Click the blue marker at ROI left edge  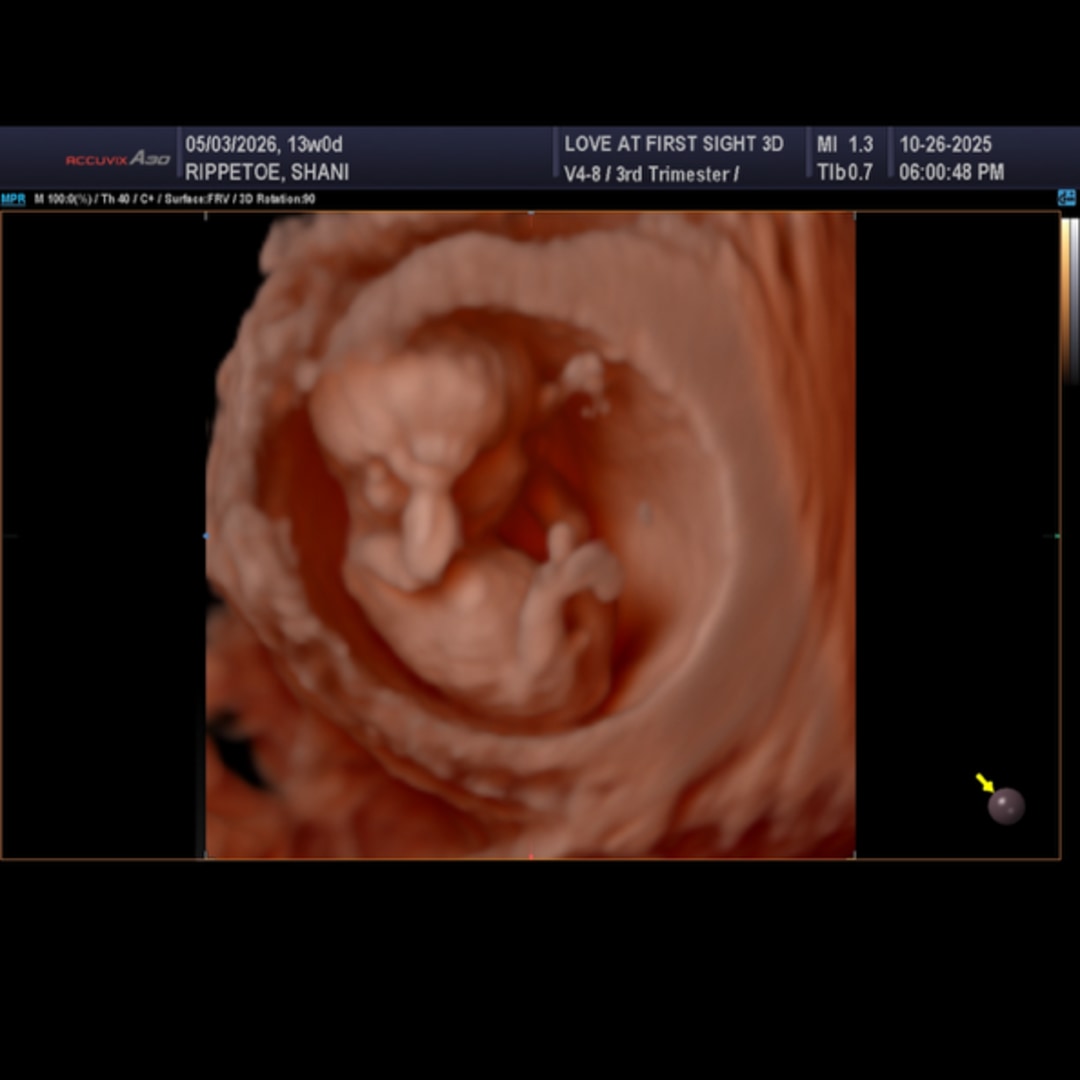pyautogui.click(x=206, y=536)
